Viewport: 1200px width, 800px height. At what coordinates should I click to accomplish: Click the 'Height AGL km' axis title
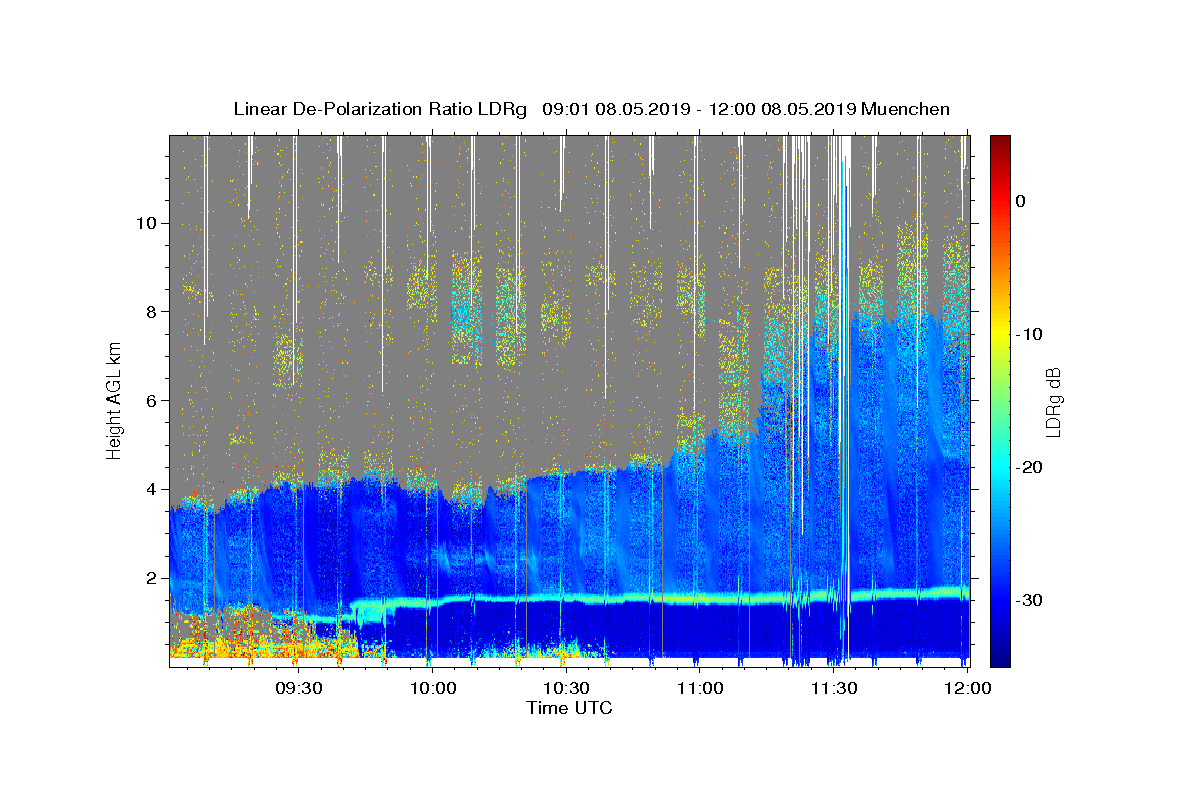coord(114,400)
